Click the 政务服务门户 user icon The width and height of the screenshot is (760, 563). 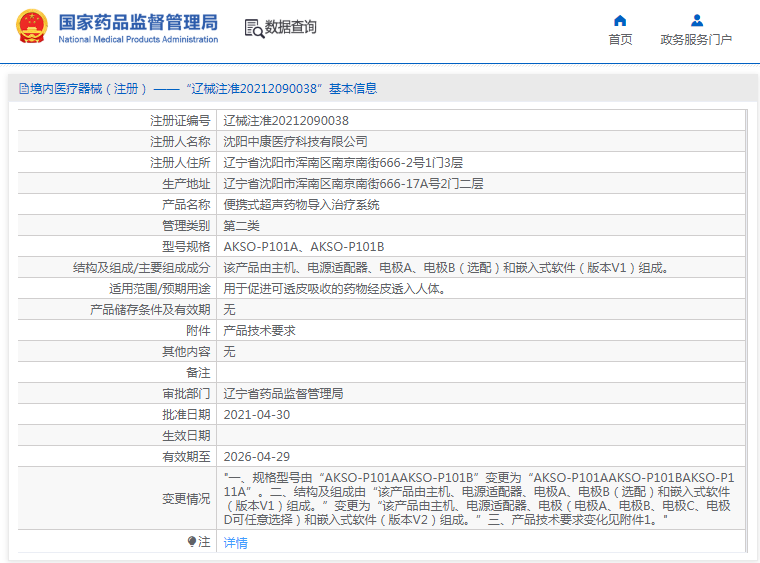point(697,20)
